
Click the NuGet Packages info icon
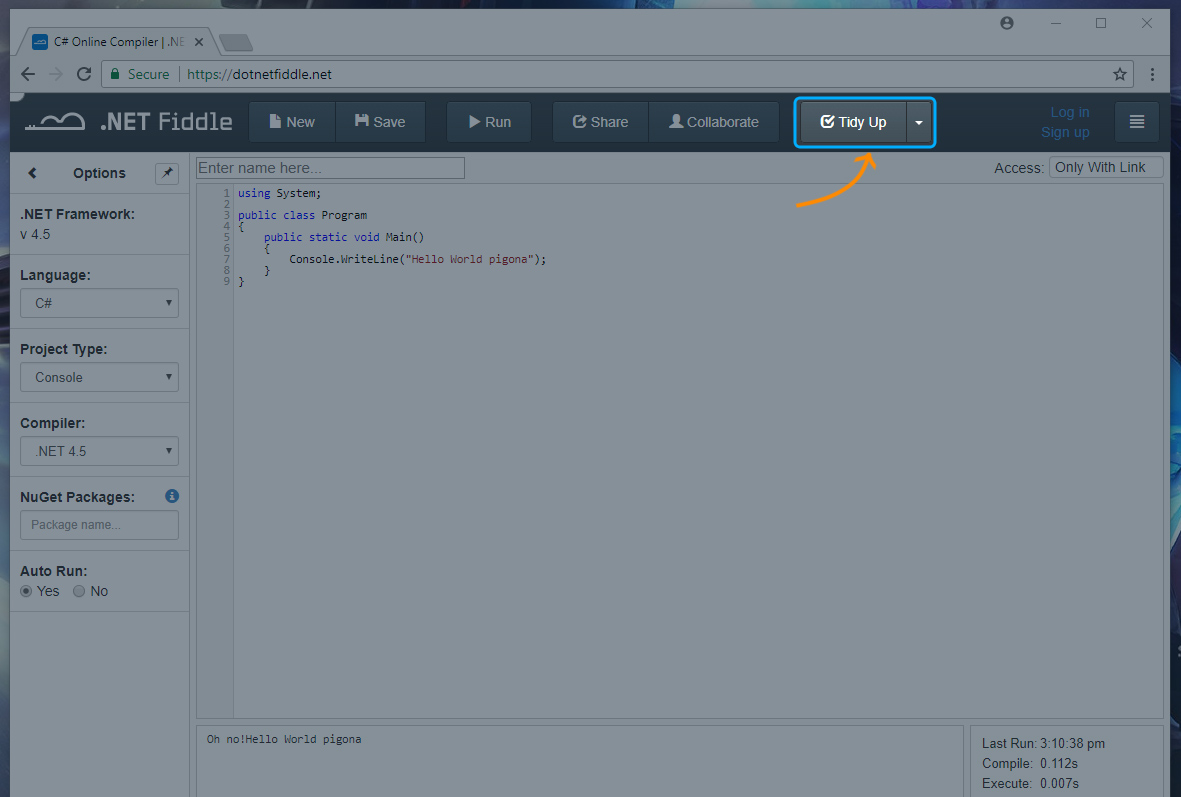[172, 496]
